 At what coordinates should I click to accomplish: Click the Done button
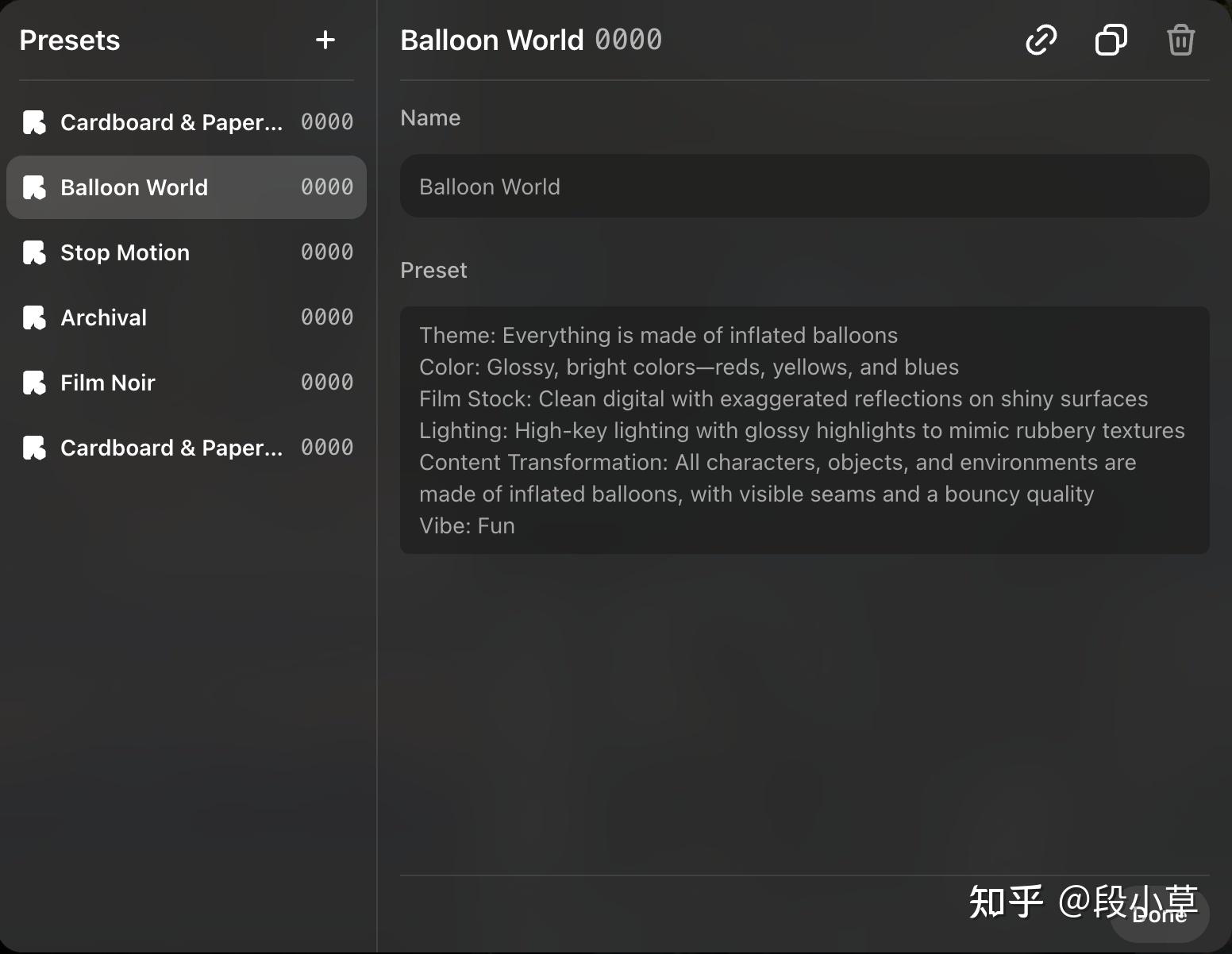[x=1159, y=914]
